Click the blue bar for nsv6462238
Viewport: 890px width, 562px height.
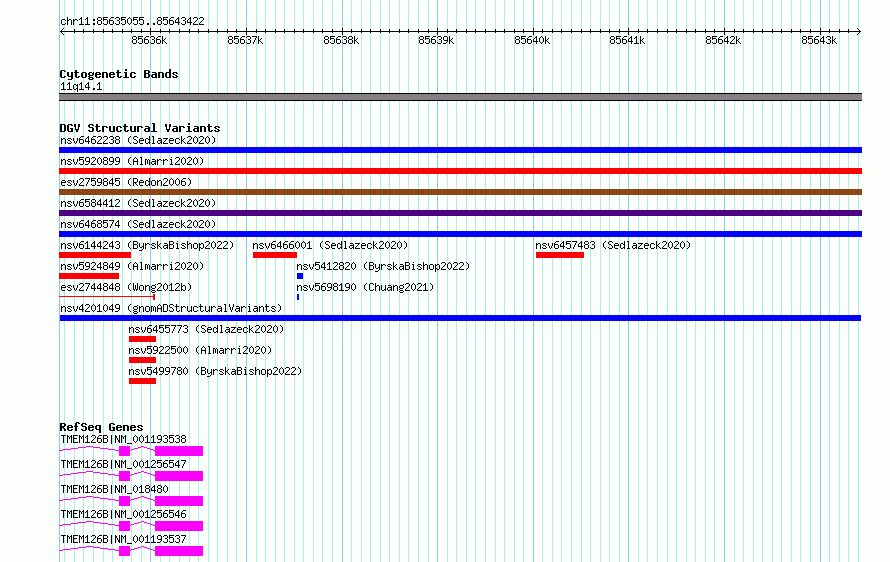460,150
